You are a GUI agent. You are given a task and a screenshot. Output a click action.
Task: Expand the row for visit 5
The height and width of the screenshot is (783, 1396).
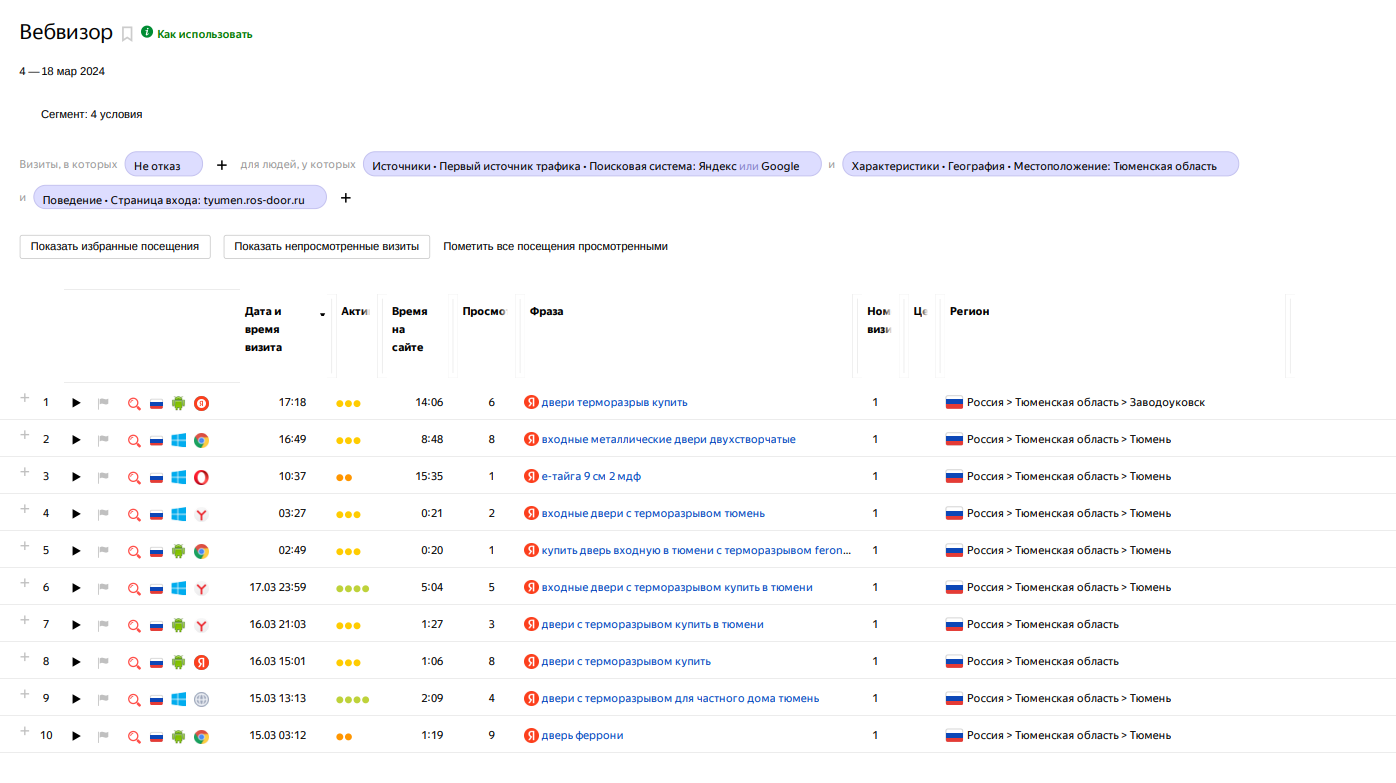25,546
